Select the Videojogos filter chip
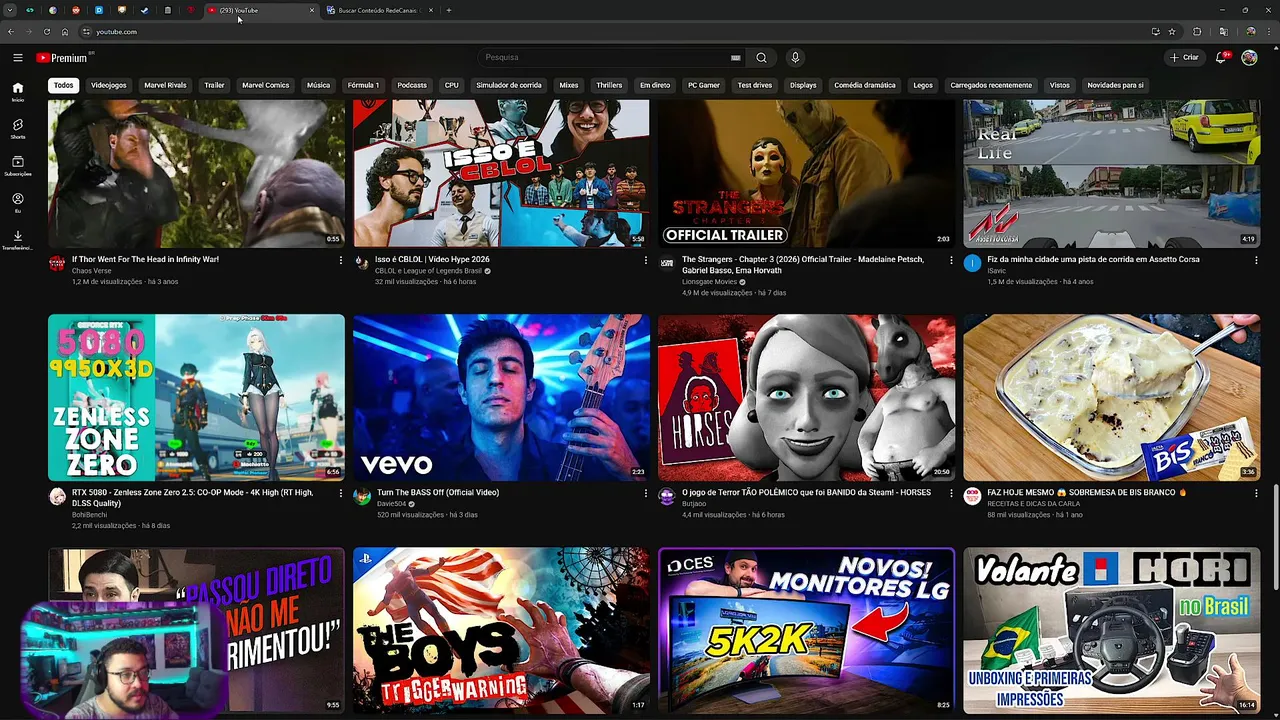The width and height of the screenshot is (1280, 720). point(109,85)
